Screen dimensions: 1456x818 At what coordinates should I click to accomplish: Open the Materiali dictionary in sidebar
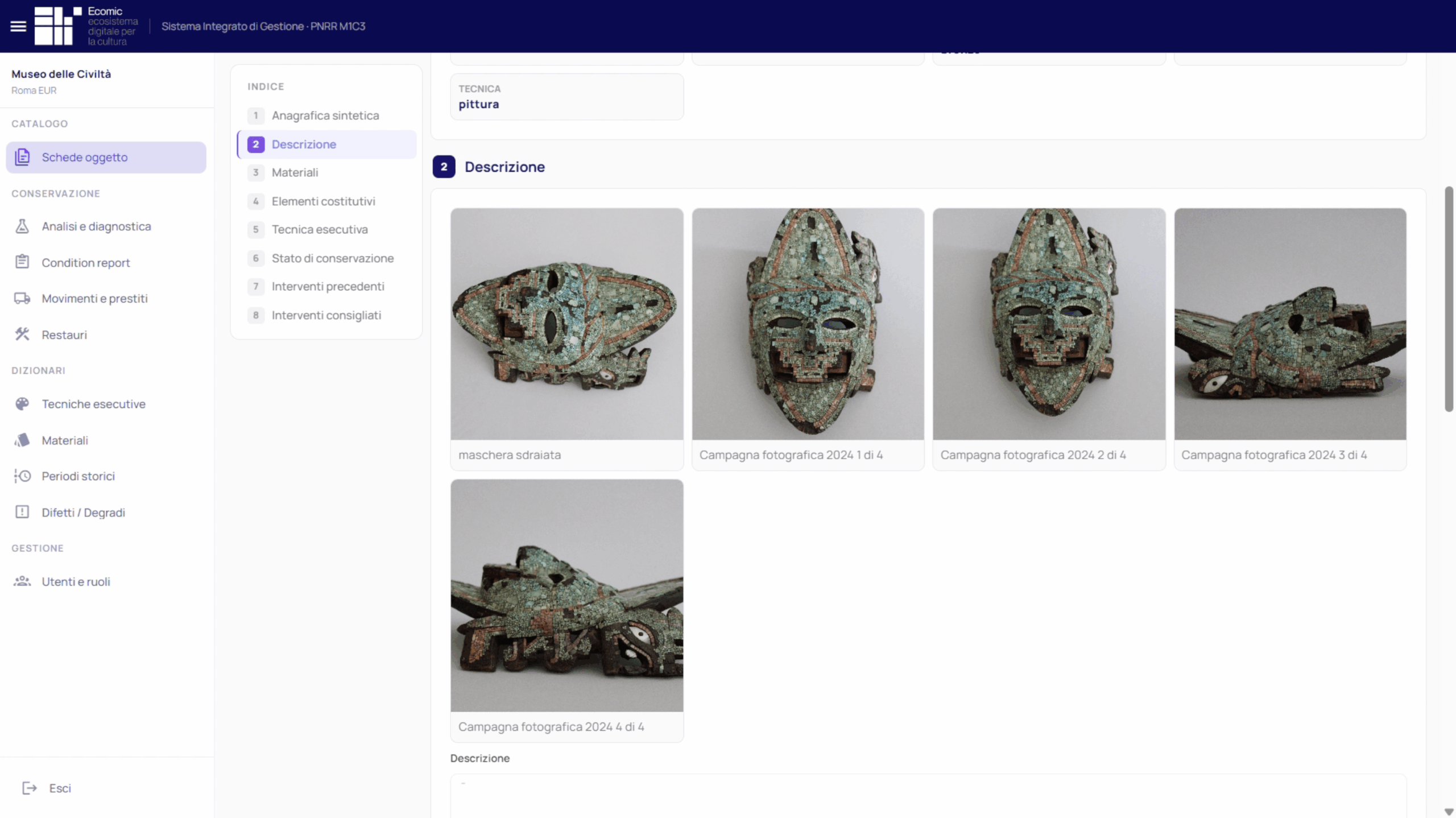click(106, 440)
